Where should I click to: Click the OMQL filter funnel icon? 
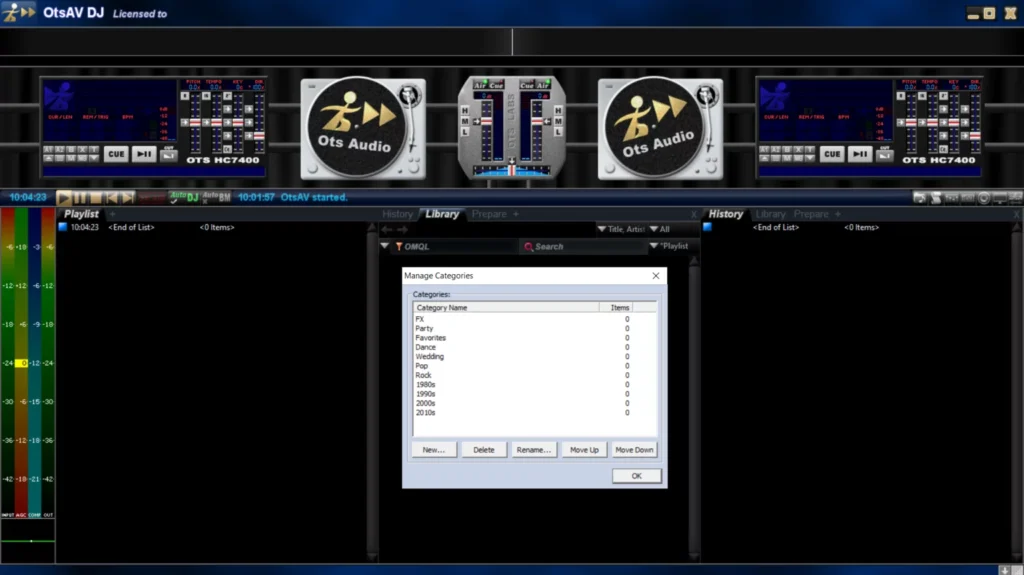tap(399, 246)
